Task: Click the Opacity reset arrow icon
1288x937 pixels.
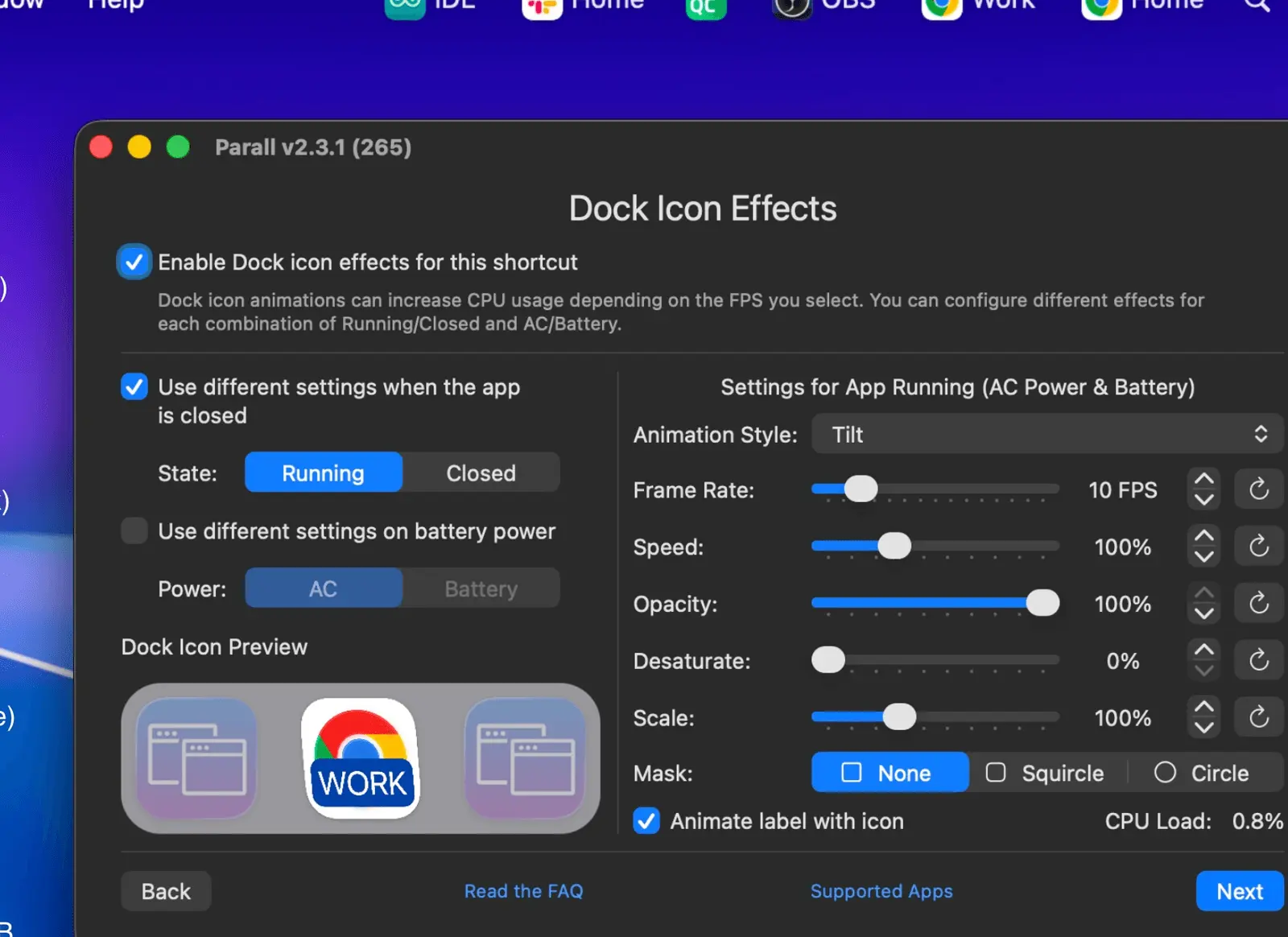Action: (x=1259, y=604)
